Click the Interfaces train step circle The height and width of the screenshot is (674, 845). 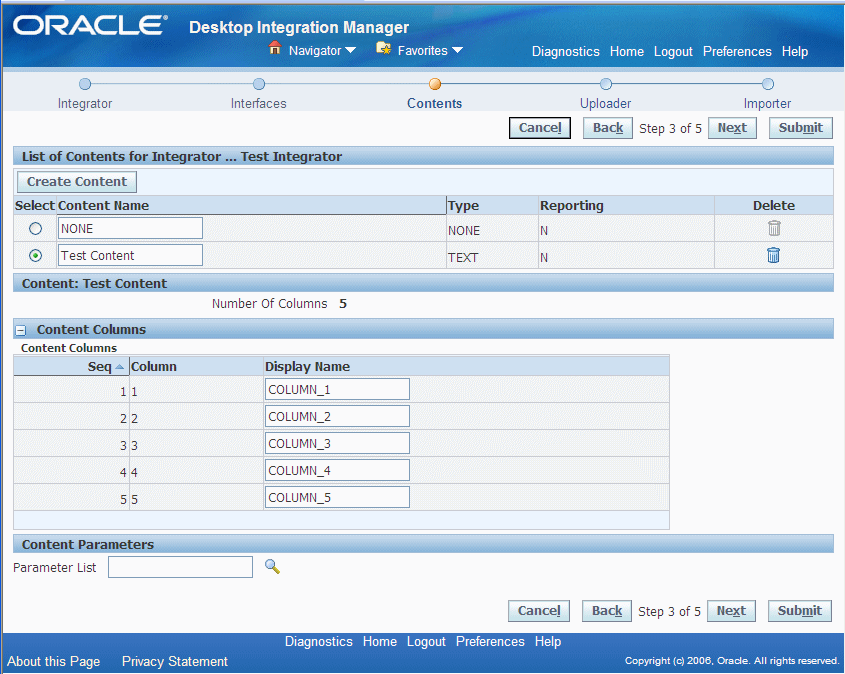(259, 84)
